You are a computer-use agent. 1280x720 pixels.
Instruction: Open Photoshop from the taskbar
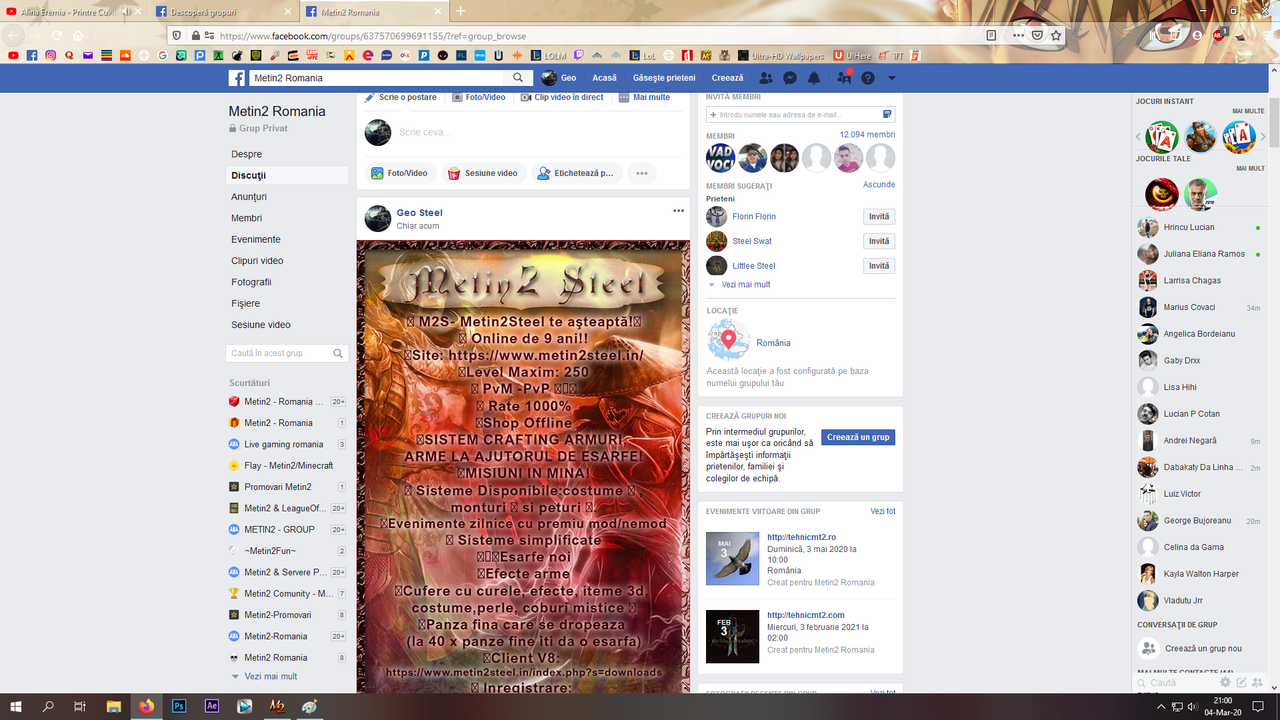[179, 706]
